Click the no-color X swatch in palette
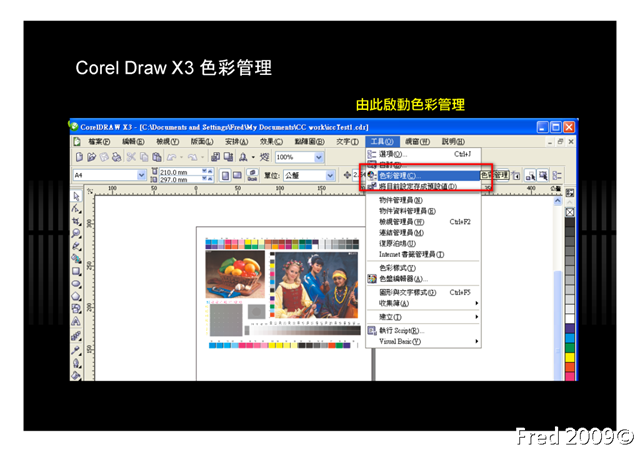Image resolution: width=640 pixels, height=452 pixels. [570, 212]
